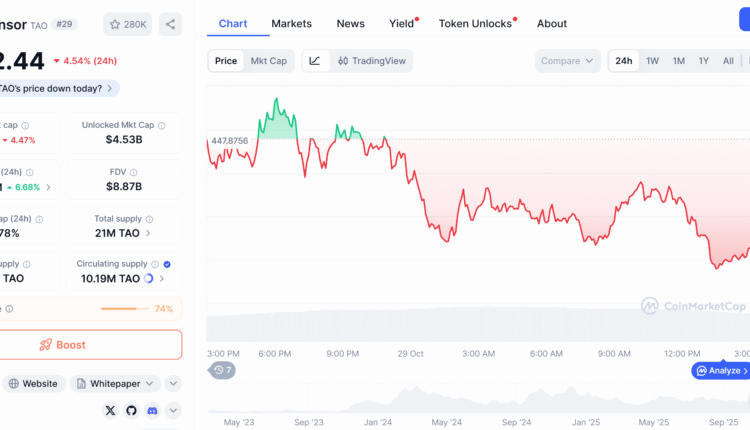
Task: Toggle chart to Mkt Cap view
Action: [268, 61]
